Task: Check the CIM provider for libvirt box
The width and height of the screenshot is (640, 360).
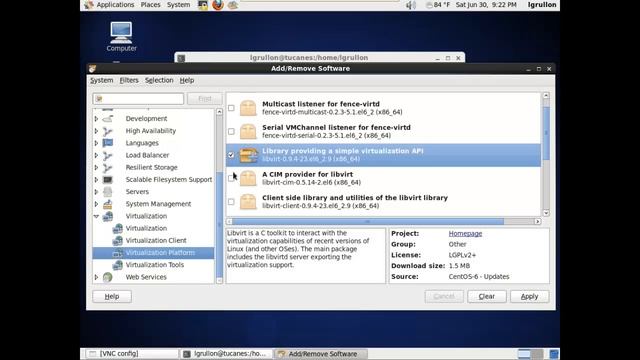Action: [x=231, y=178]
